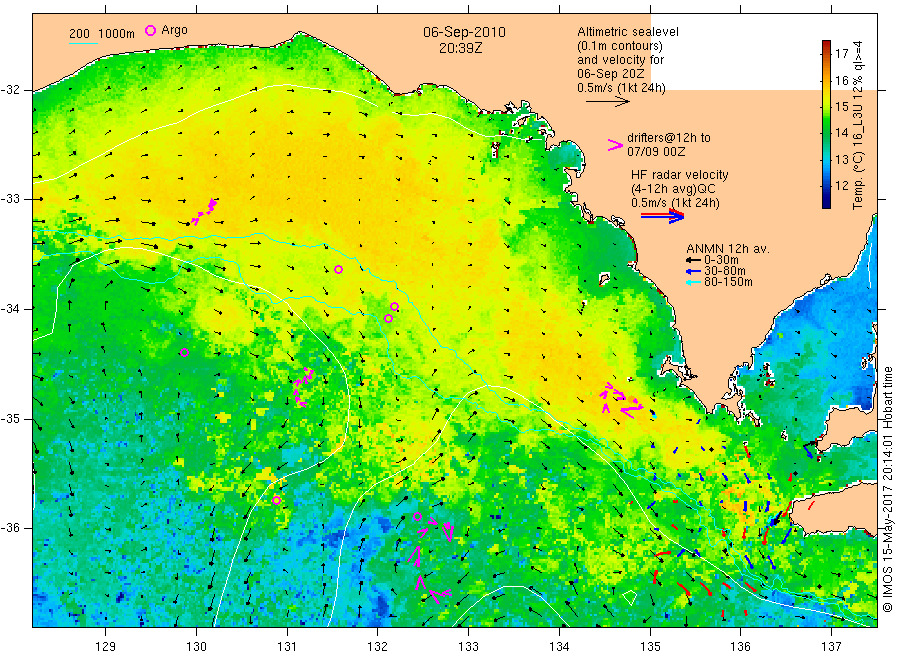Click the Argo float marker near 131, -35.7
Image resolution: width=900 pixels, height=660 pixels.
(276, 500)
